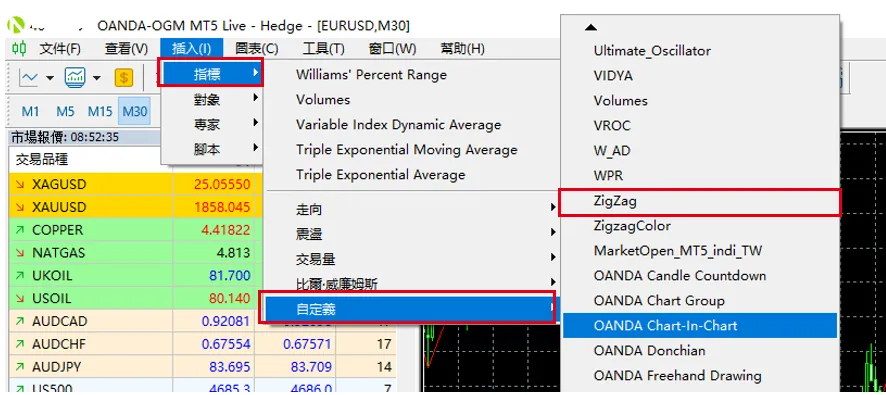Screen dimensions: 886x395
Task: Open the 插入(I) menu
Action: click(192, 49)
